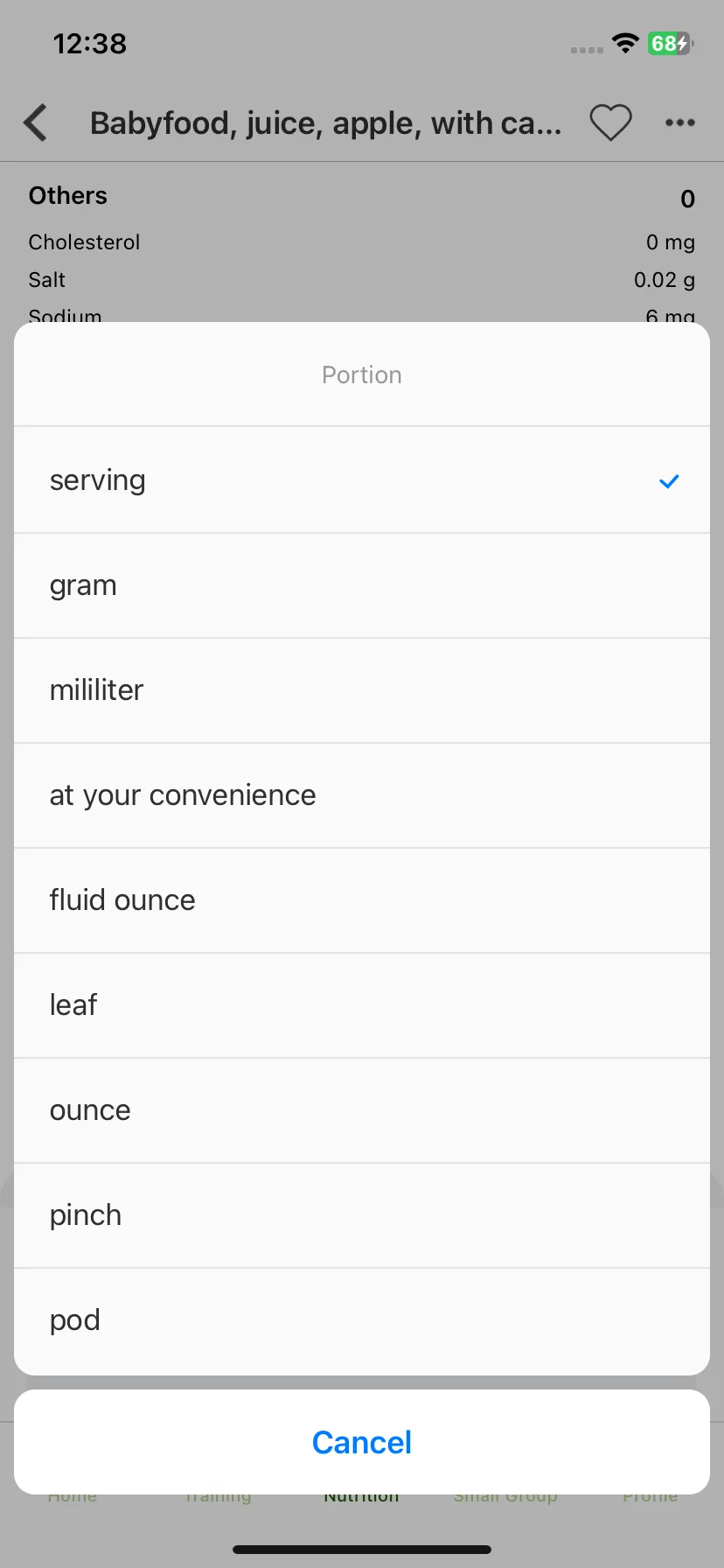This screenshot has height=1568, width=724.
Task: Tap the blue checkmark beside serving
Action: tap(669, 480)
